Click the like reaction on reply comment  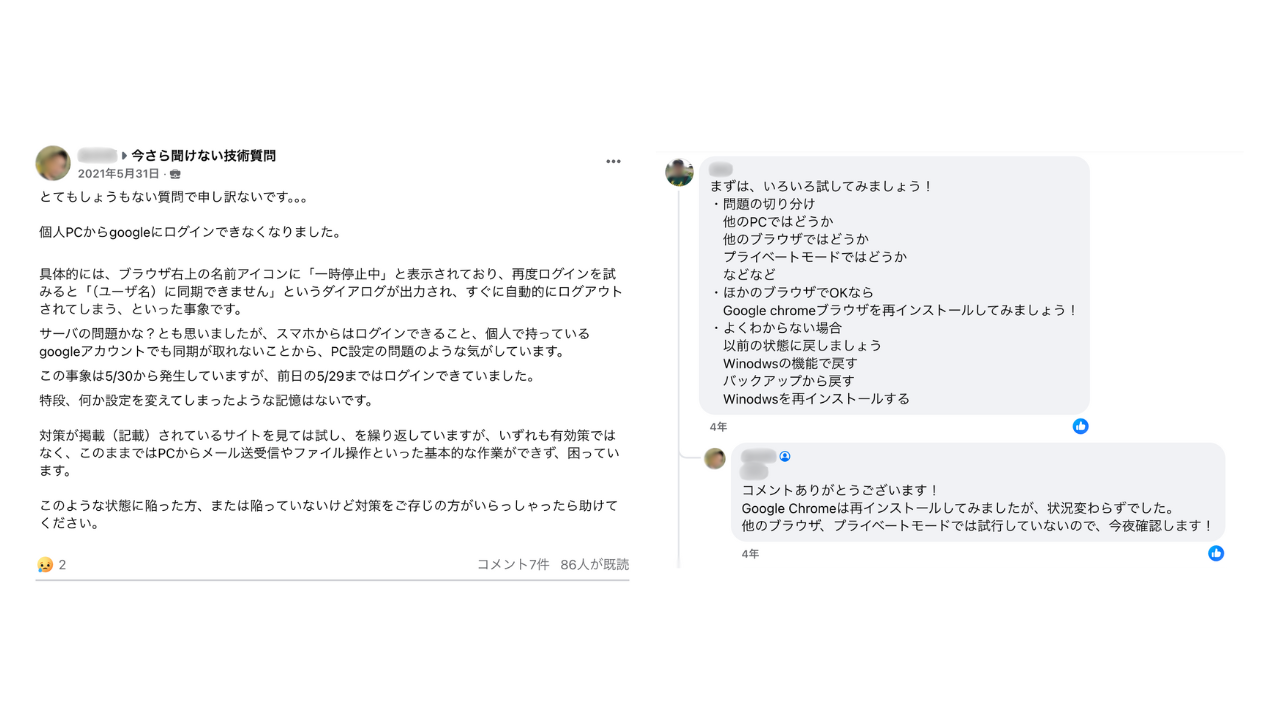(x=1216, y=553)
